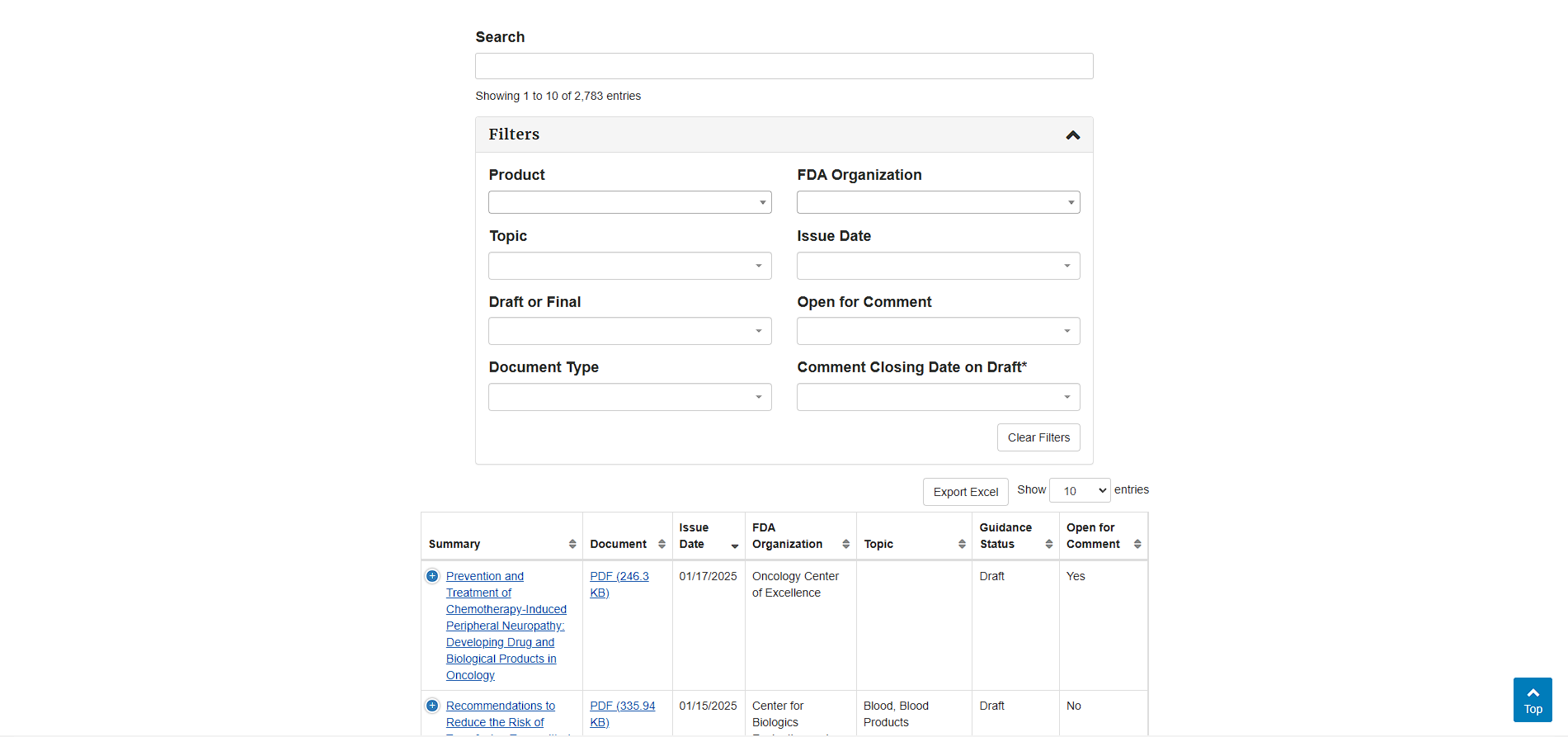The image size is (1568, 737).
Task: Expand the Recommendations to Reduce row details
Action: [432, 706]
